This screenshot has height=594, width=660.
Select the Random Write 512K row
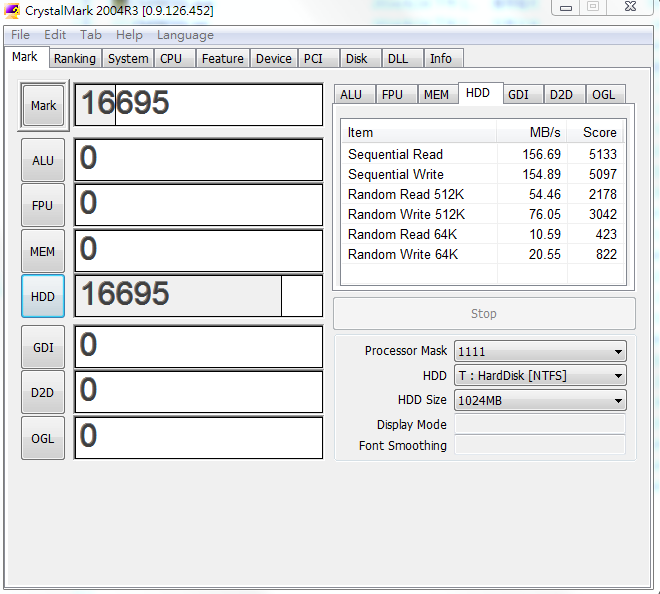click(482, 214)
